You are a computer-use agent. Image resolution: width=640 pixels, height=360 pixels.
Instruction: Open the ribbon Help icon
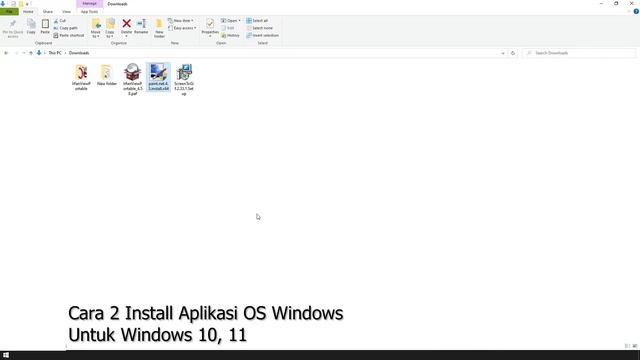click(636, 11)
